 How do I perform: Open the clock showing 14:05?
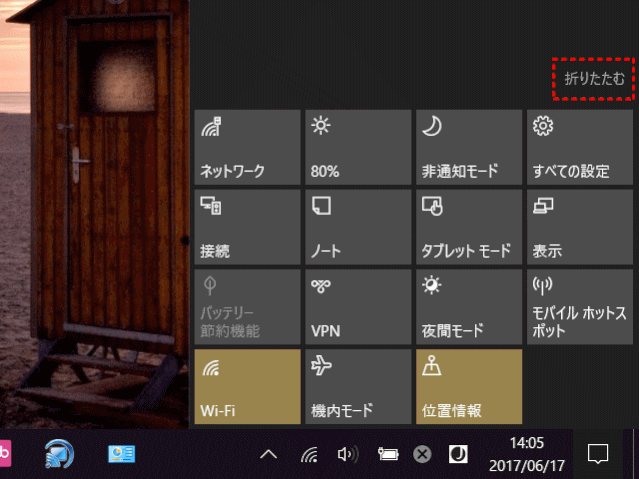[x=527, y=454]
